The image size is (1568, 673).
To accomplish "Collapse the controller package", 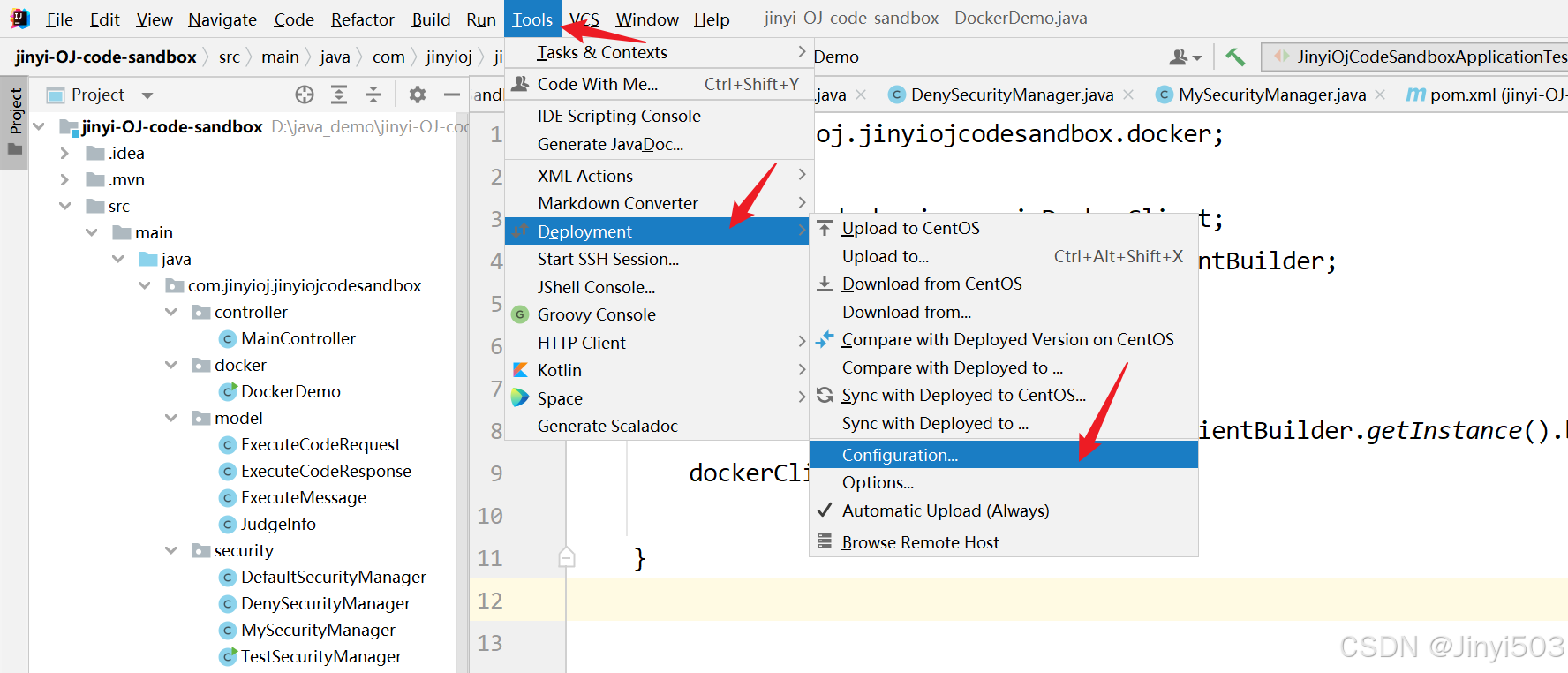I will click(171, 312).
